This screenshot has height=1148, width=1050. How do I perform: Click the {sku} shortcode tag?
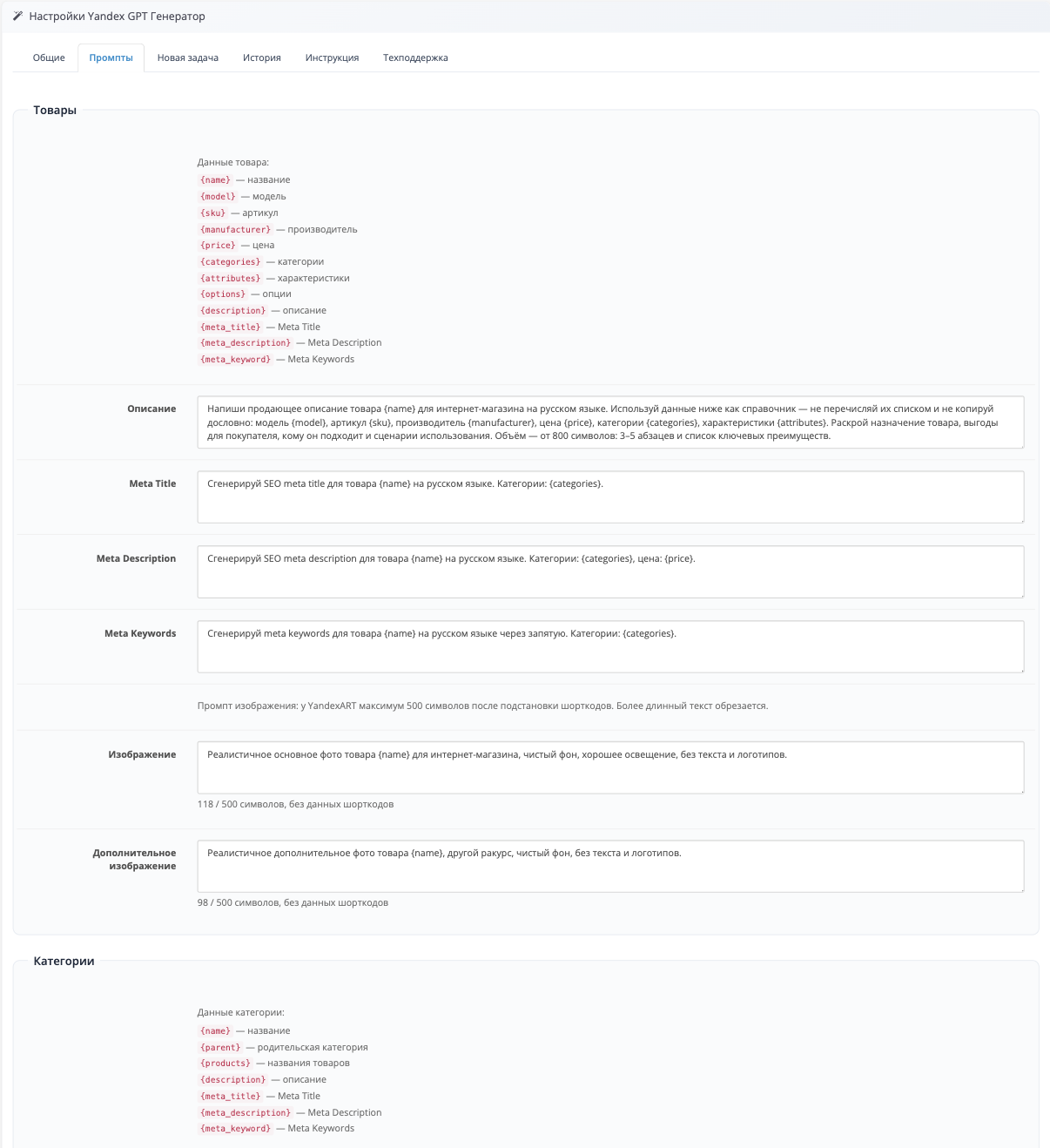(212, 213)
